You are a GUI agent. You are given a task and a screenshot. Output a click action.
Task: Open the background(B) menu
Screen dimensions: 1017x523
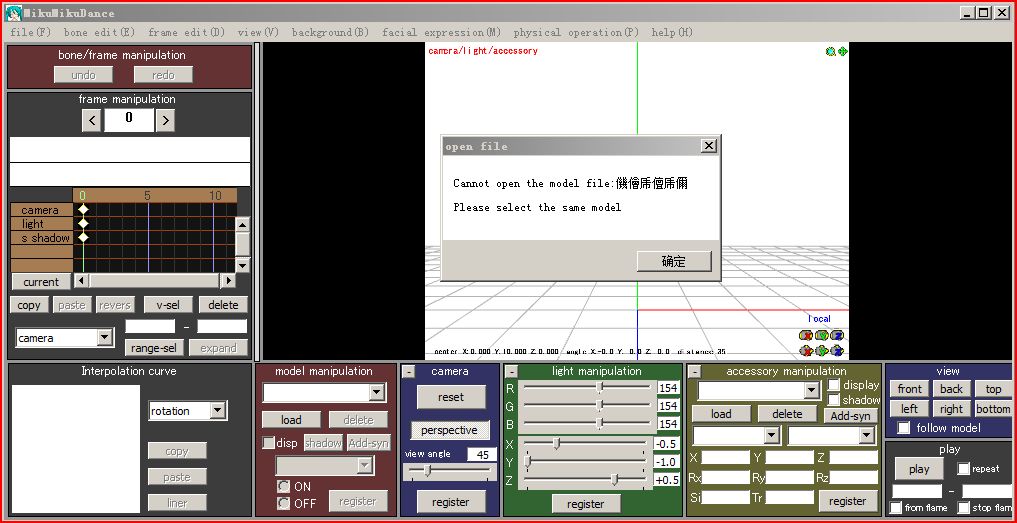pyautogui.click(x=330, y=32)
